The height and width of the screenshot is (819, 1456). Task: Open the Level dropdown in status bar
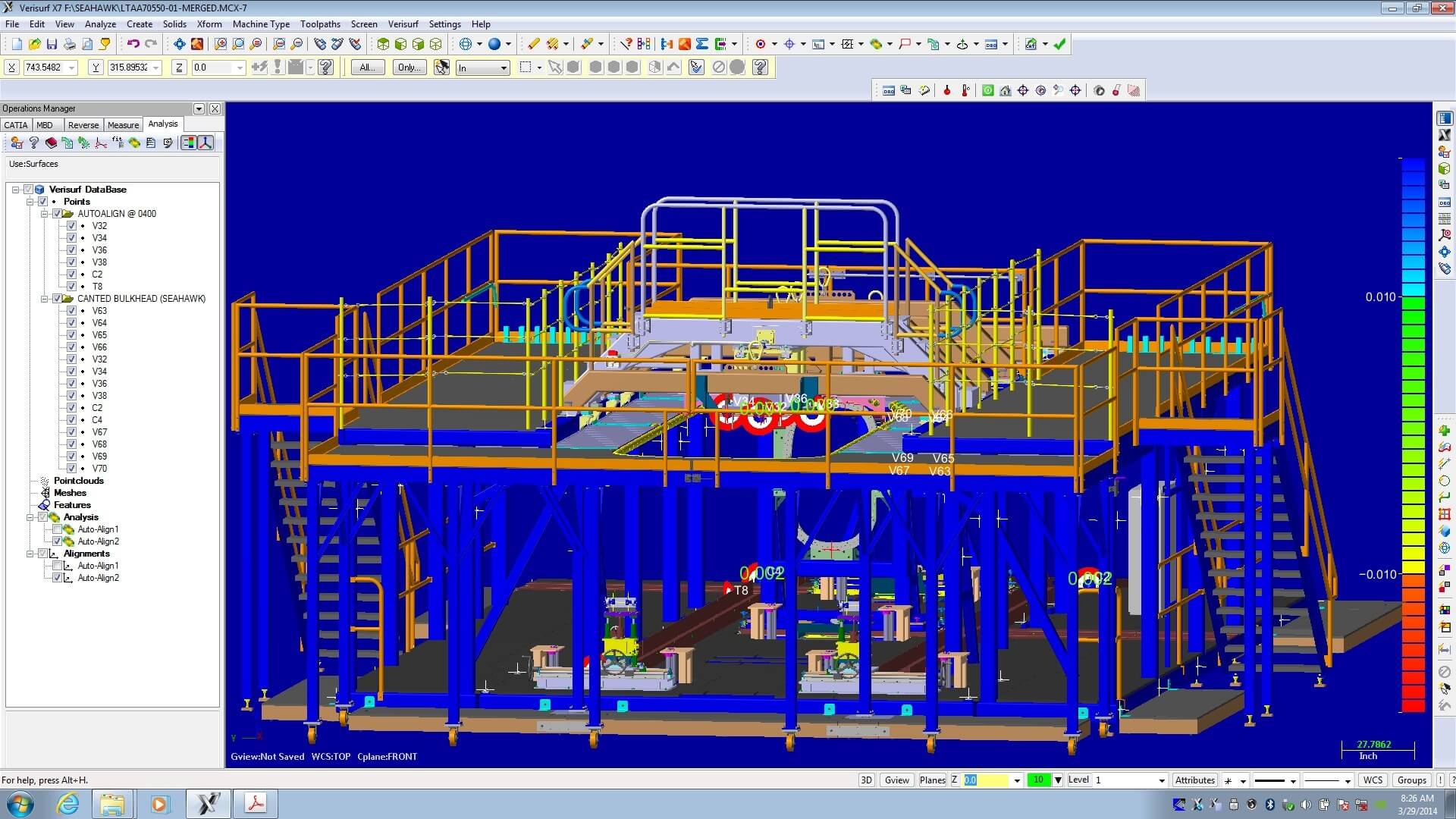[1161, 780]
